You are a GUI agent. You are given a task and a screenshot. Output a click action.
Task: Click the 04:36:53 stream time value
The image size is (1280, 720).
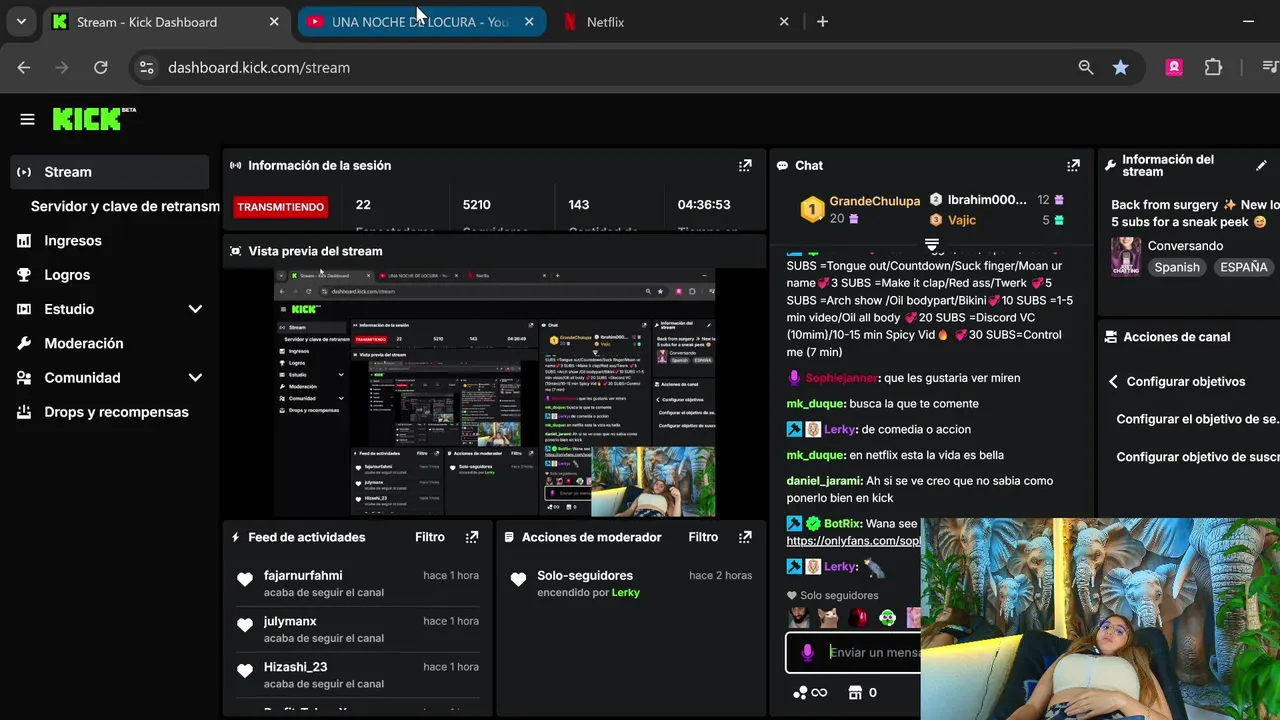704,205
